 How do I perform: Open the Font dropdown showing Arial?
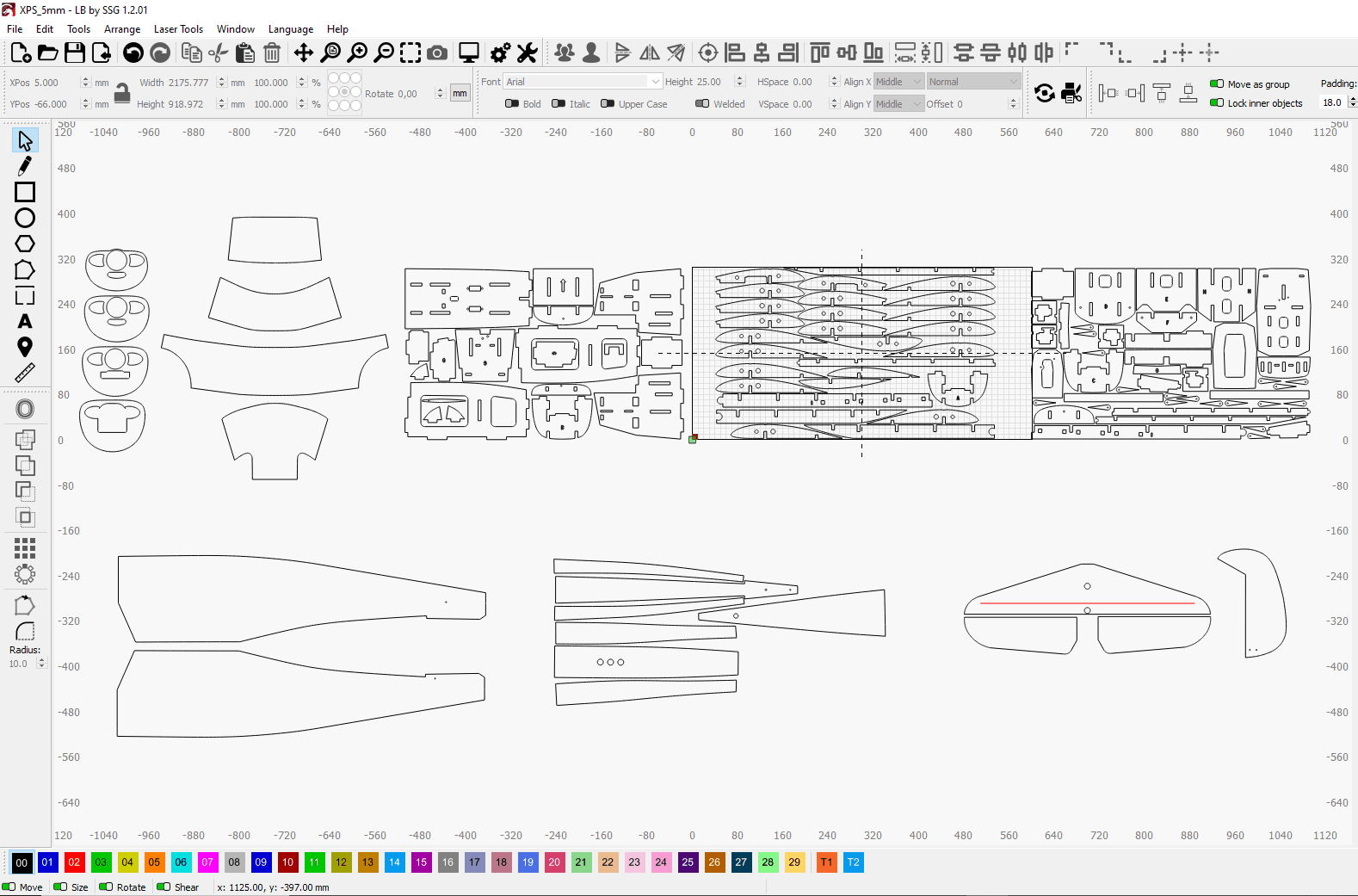(583, 82)
